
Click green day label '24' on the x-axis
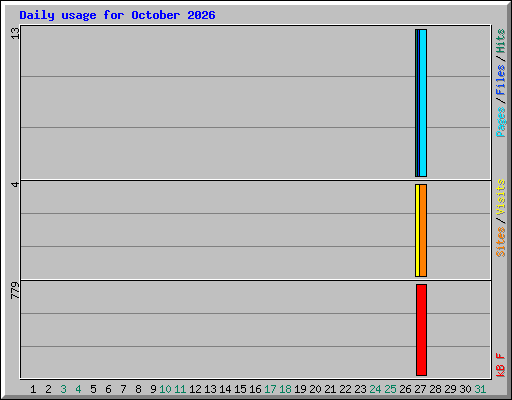click(375, 389)
